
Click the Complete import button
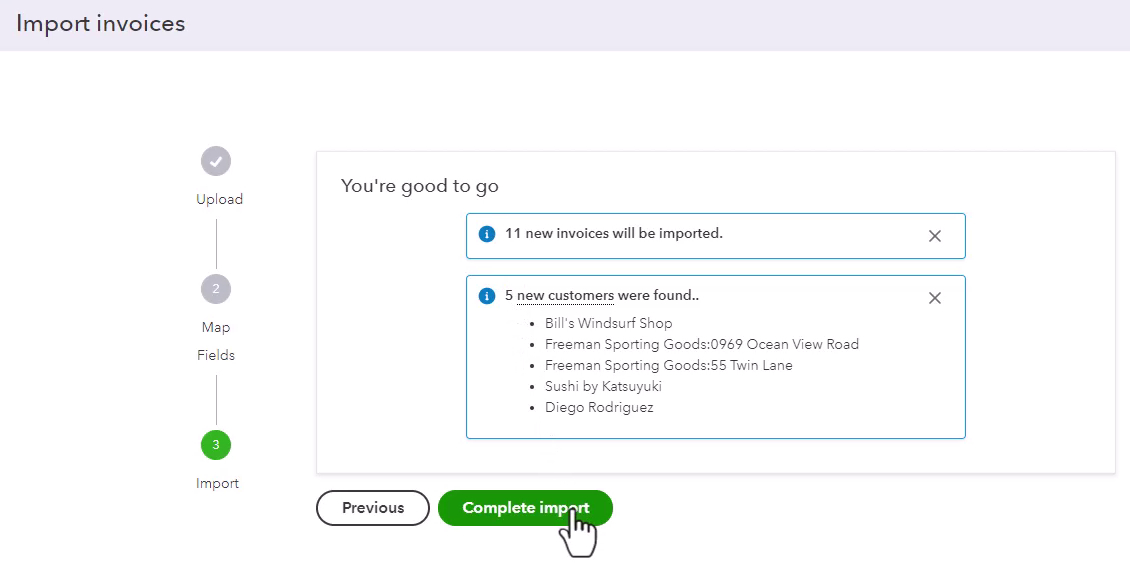coord(525,508)
